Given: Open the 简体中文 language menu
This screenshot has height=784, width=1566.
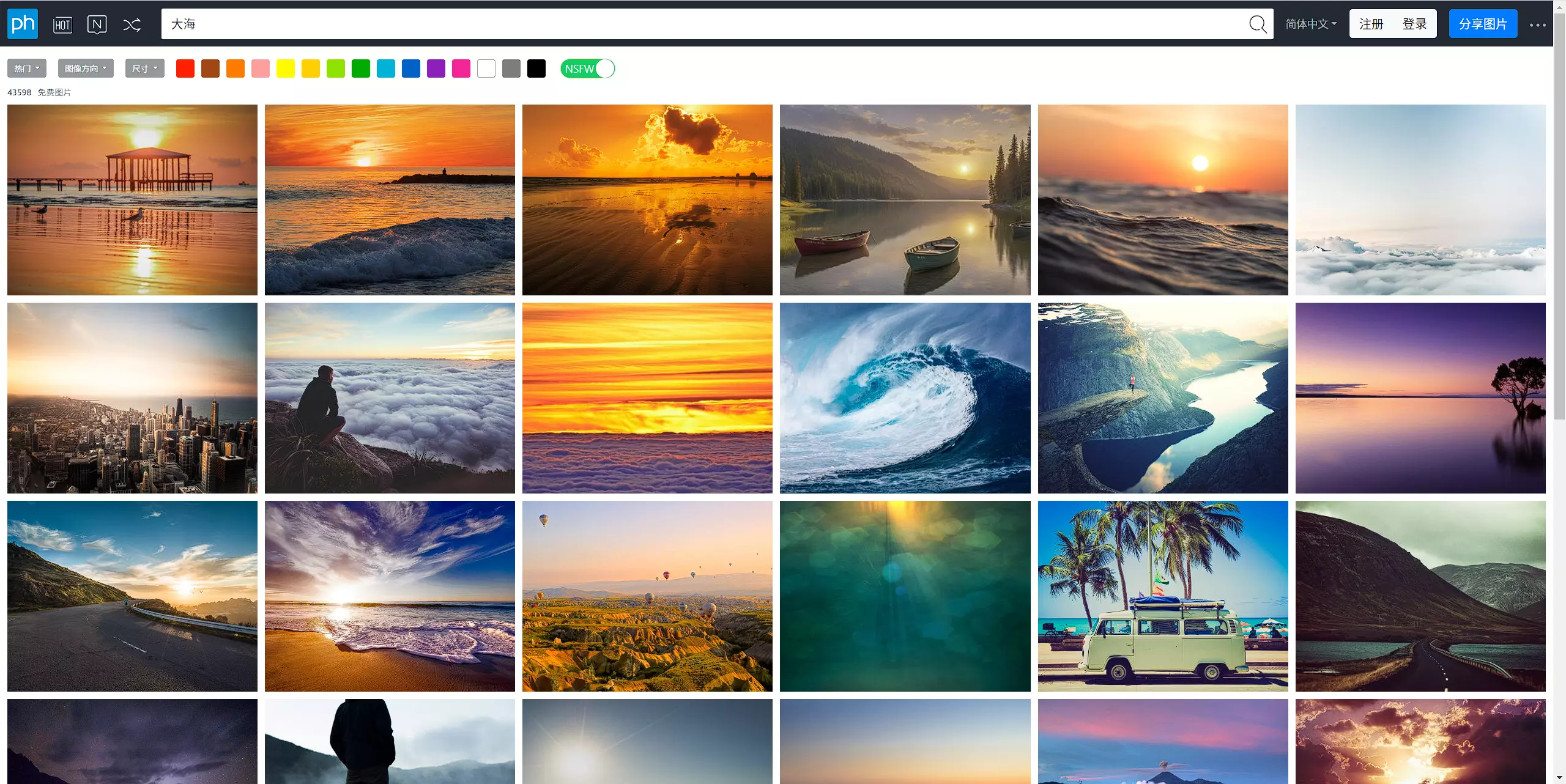Looking at the screenshot, I should pyautogui.click(x=1310, y=24).
